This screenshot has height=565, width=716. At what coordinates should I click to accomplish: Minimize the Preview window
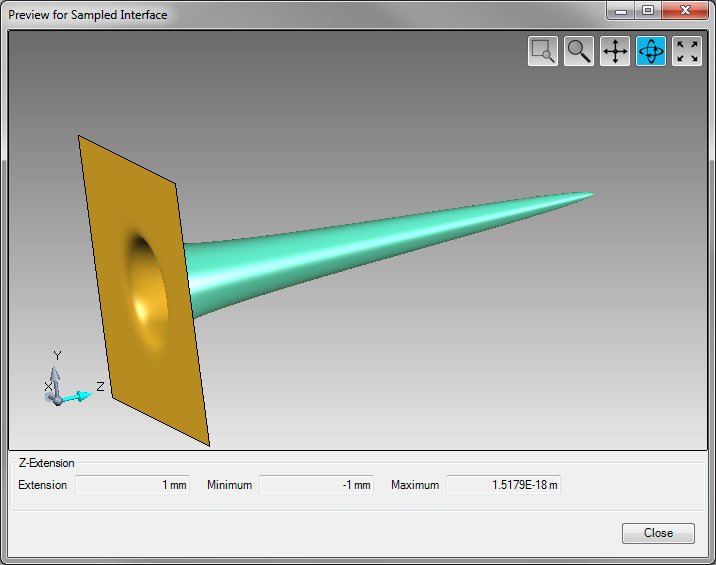point(621,11)
